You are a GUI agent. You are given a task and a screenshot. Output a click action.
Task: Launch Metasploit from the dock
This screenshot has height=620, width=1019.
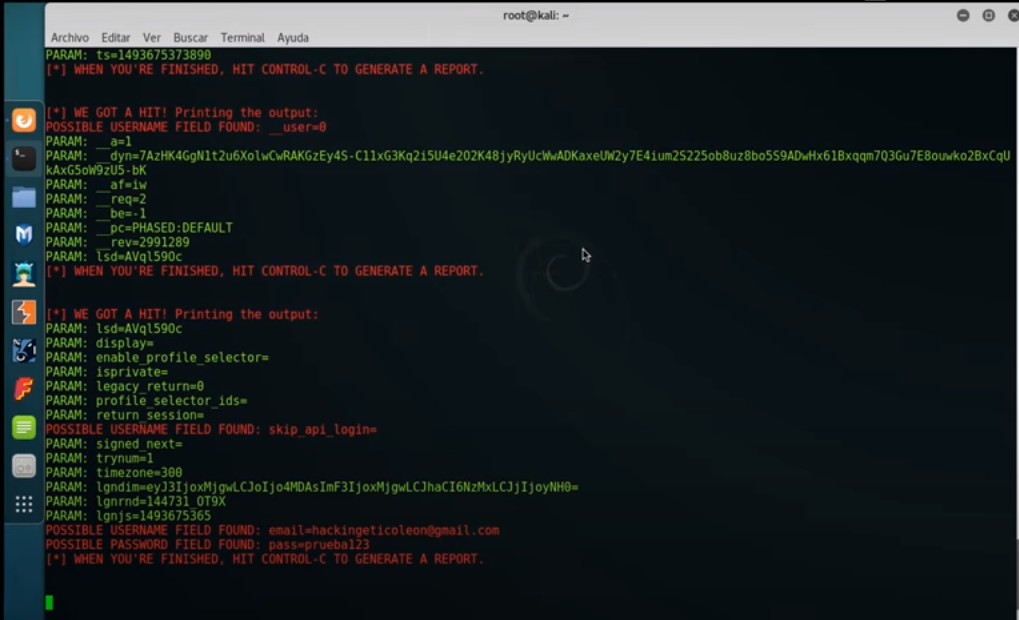pyautogui.click(x=24, y=235)
